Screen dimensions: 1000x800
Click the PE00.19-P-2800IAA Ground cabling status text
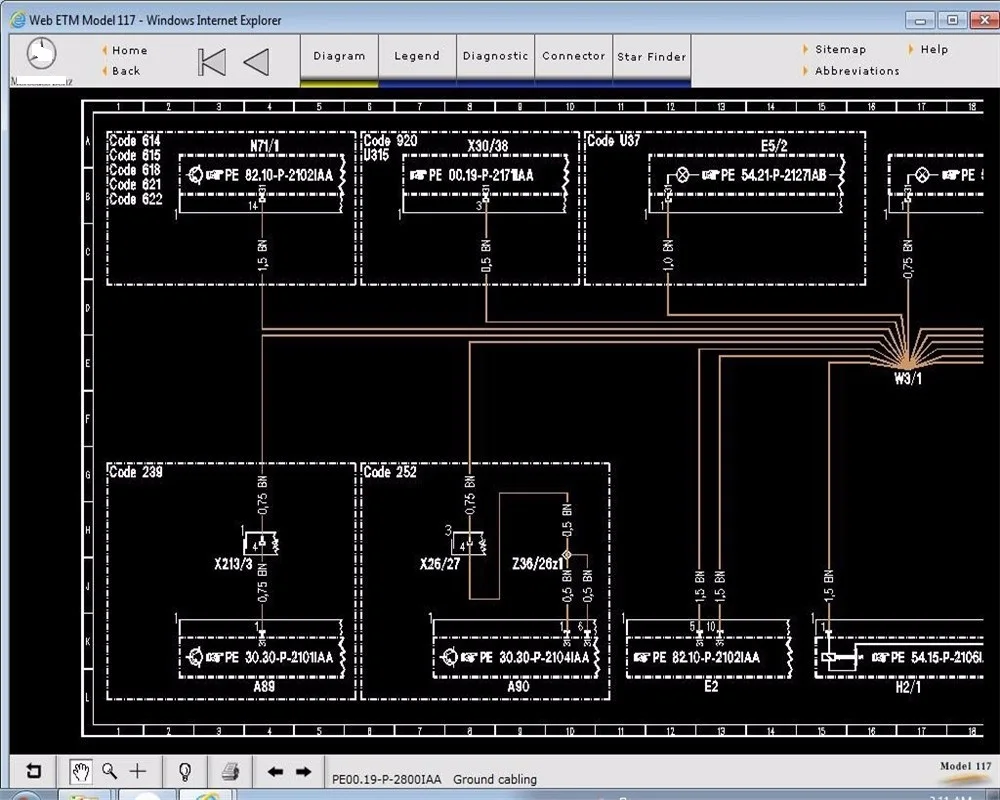tap(434, 779)
